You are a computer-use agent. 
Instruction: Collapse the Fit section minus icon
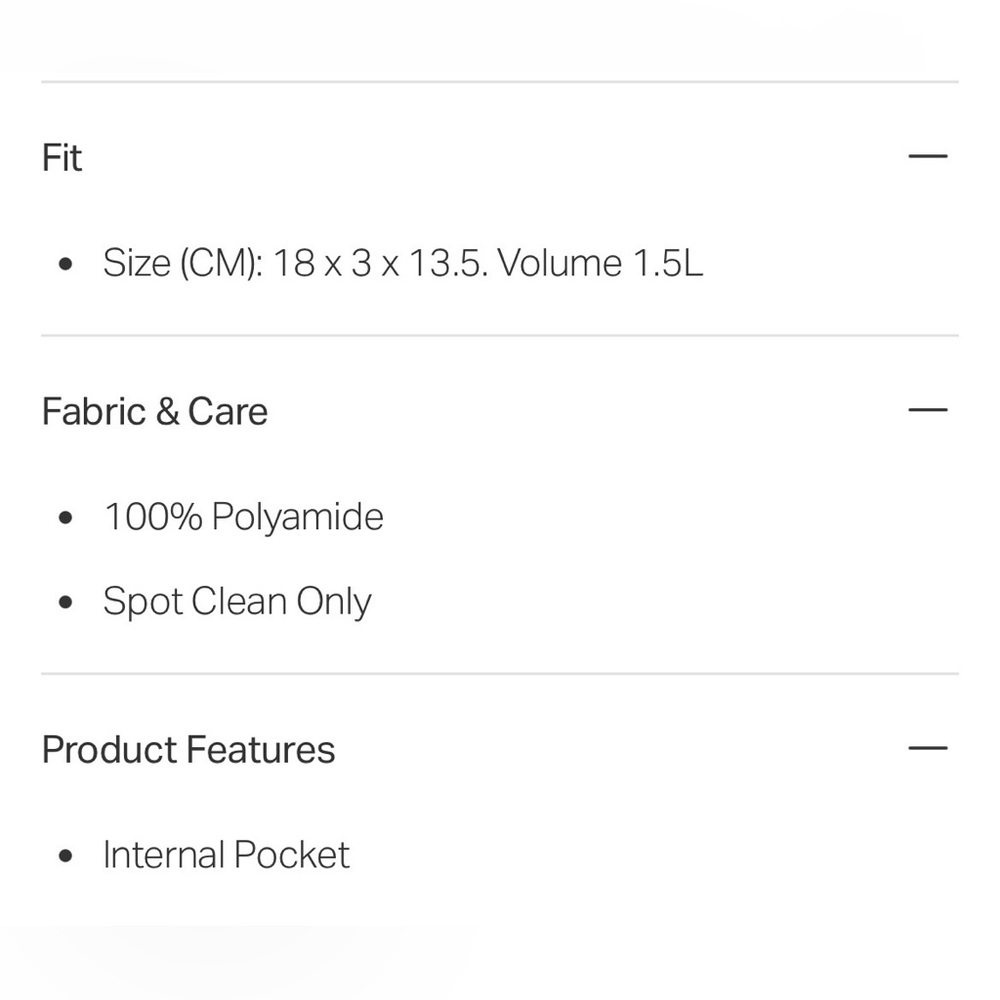coord(927,157)
